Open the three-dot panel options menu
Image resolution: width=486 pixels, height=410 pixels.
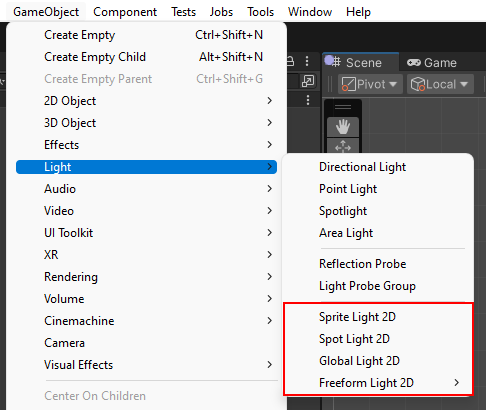307,61
